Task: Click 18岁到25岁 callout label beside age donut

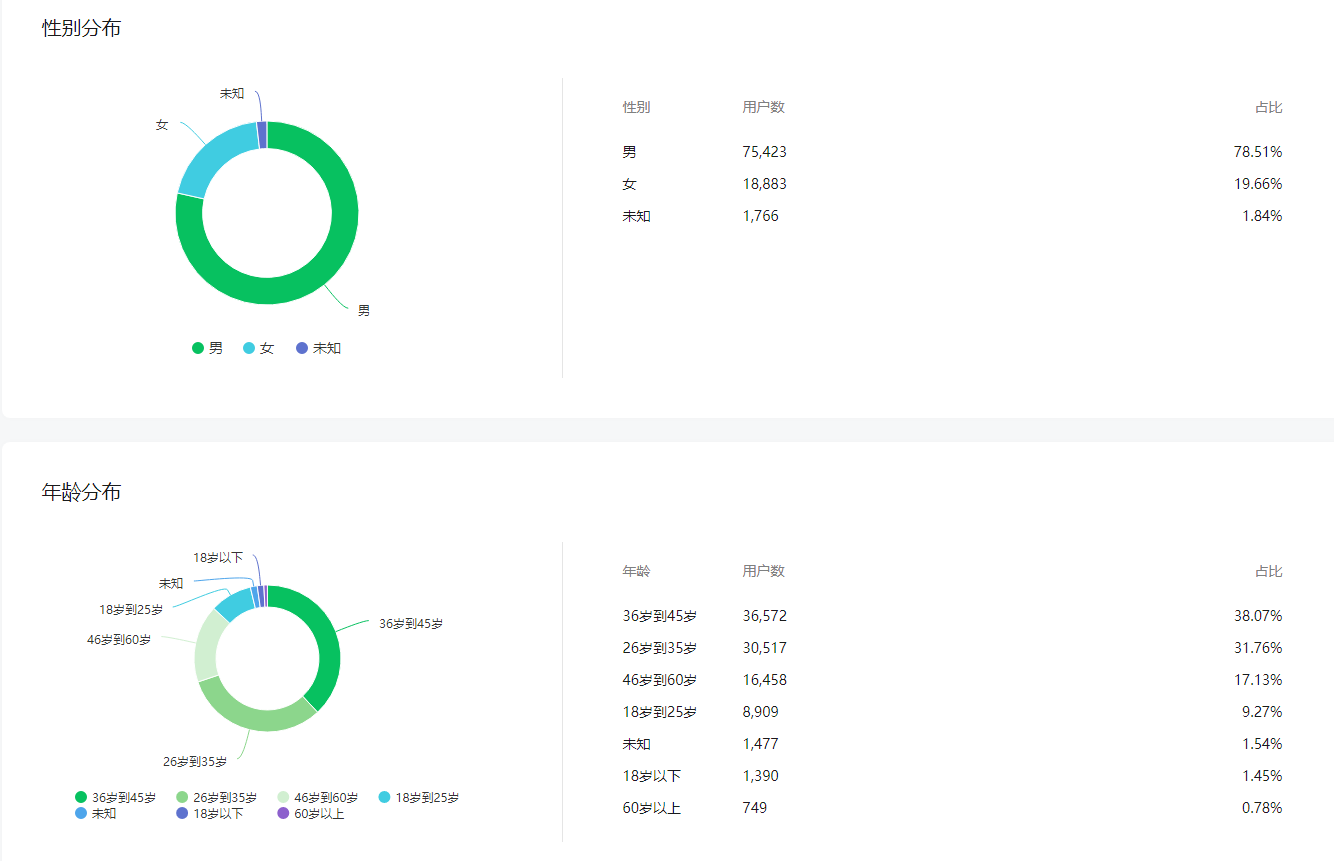Action: [131, 609]
